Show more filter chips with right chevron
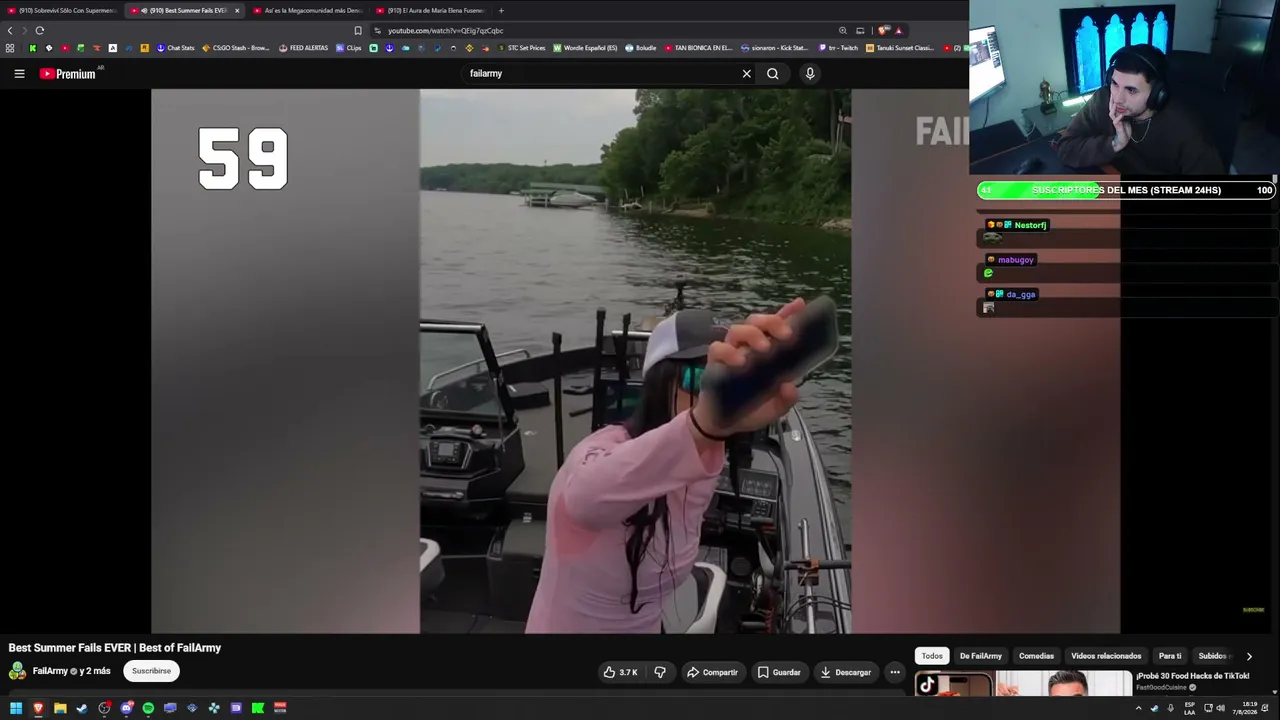Screen dimensions: 1280x720 point(1249,656)
